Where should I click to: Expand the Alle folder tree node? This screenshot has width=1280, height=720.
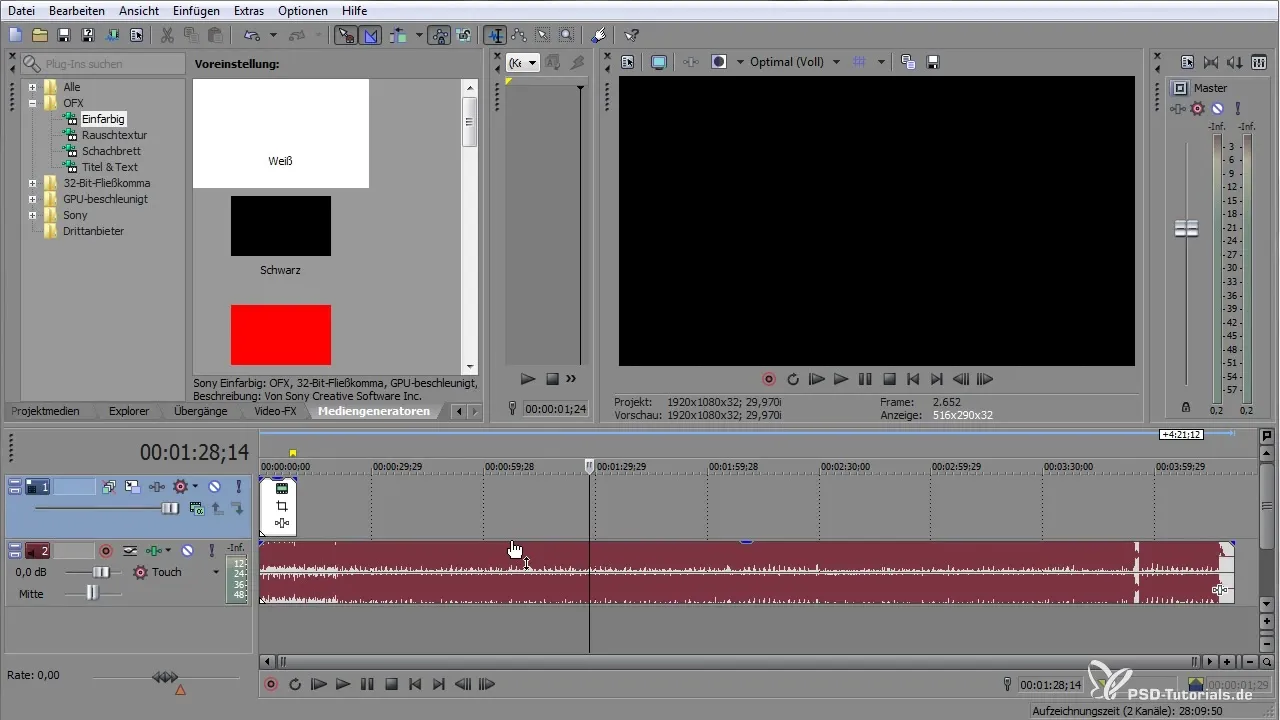[32, 87]
